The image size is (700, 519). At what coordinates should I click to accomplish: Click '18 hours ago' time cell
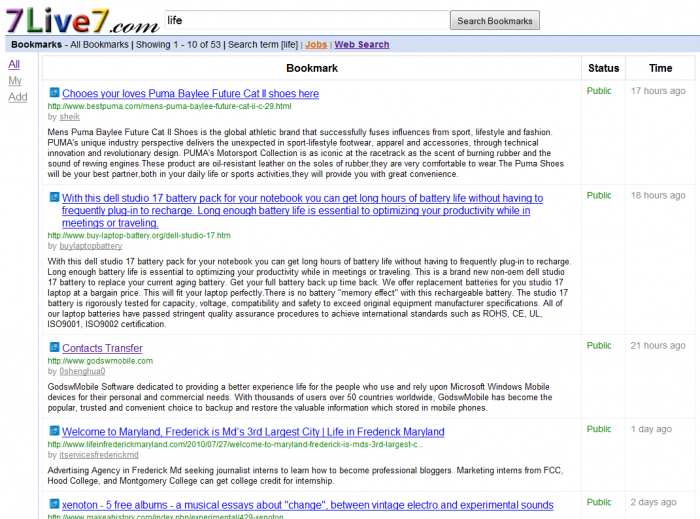coord(658,195)
